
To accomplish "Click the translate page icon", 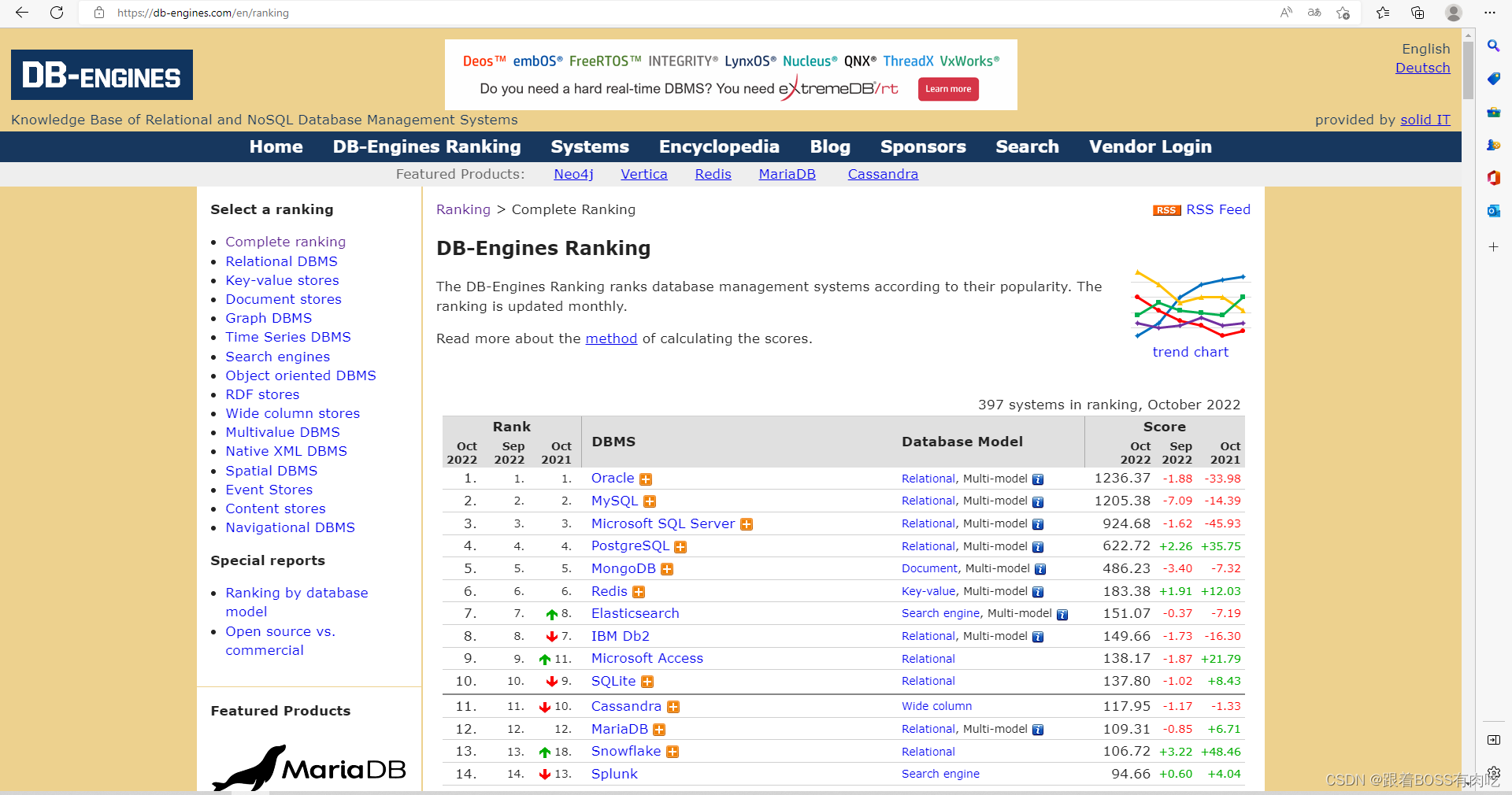I will (x=1314, y=13).
